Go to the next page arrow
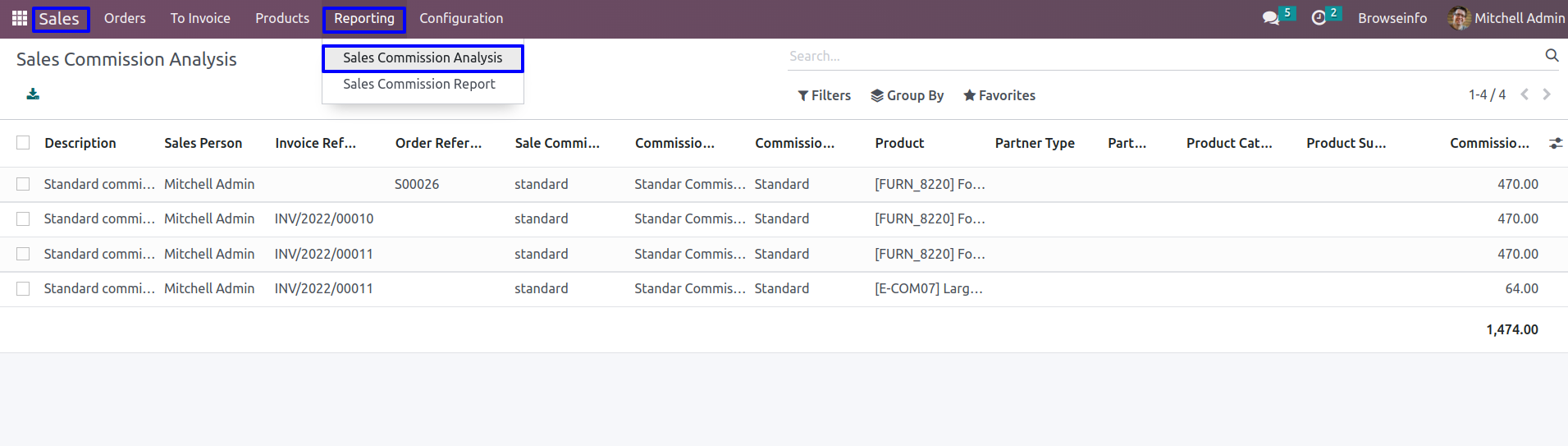Screen dimensions: 1568x446 (x=1547, y=94)
